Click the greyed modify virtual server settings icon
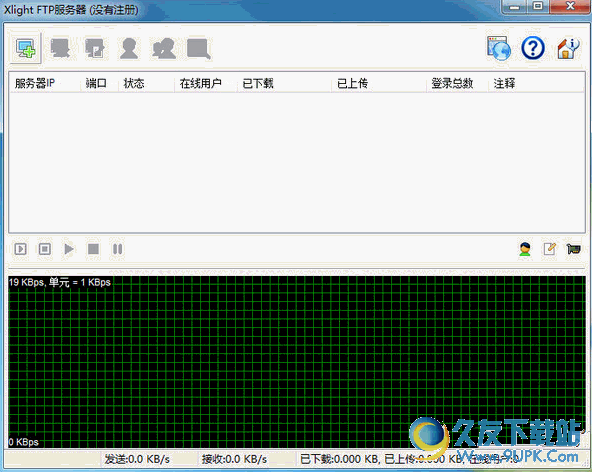 (95, 48)
